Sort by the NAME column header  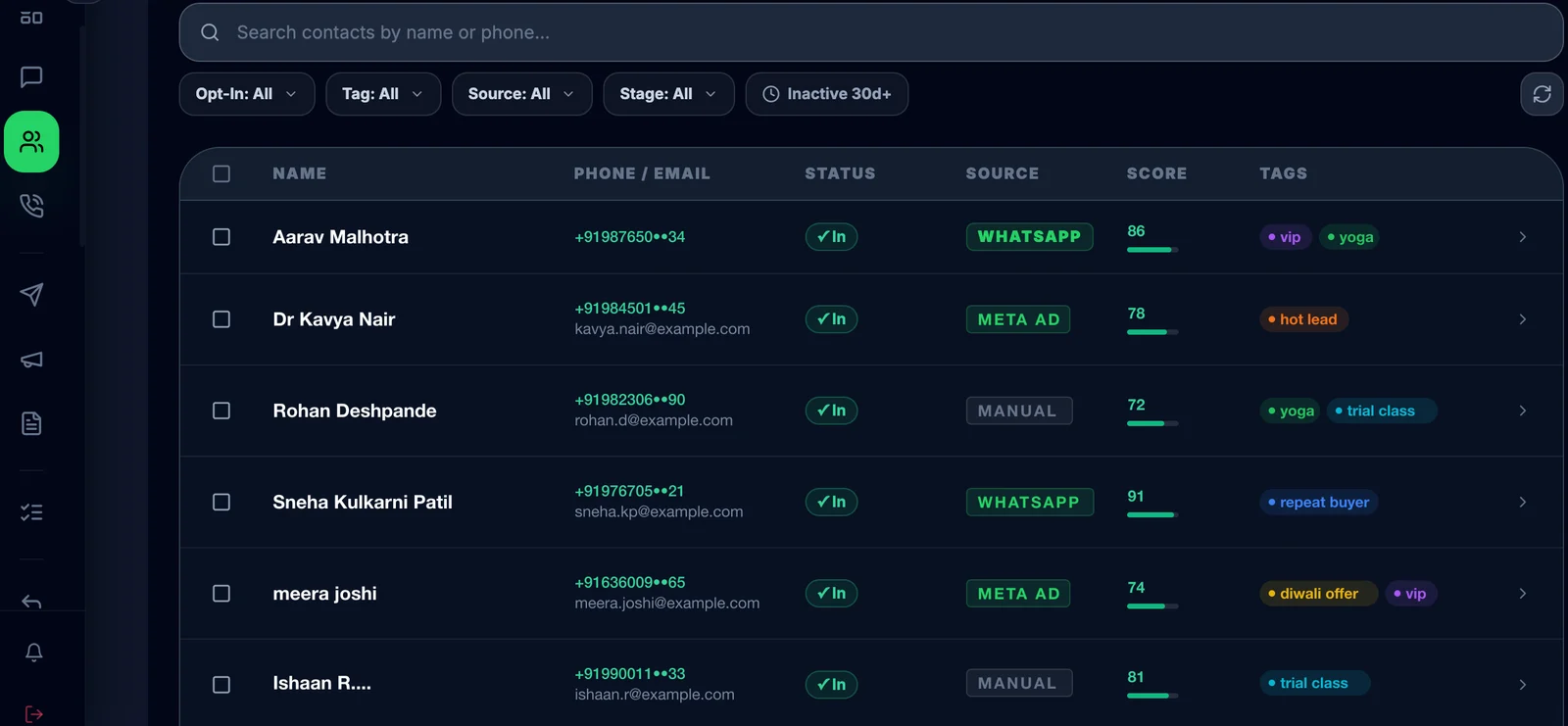300,173
